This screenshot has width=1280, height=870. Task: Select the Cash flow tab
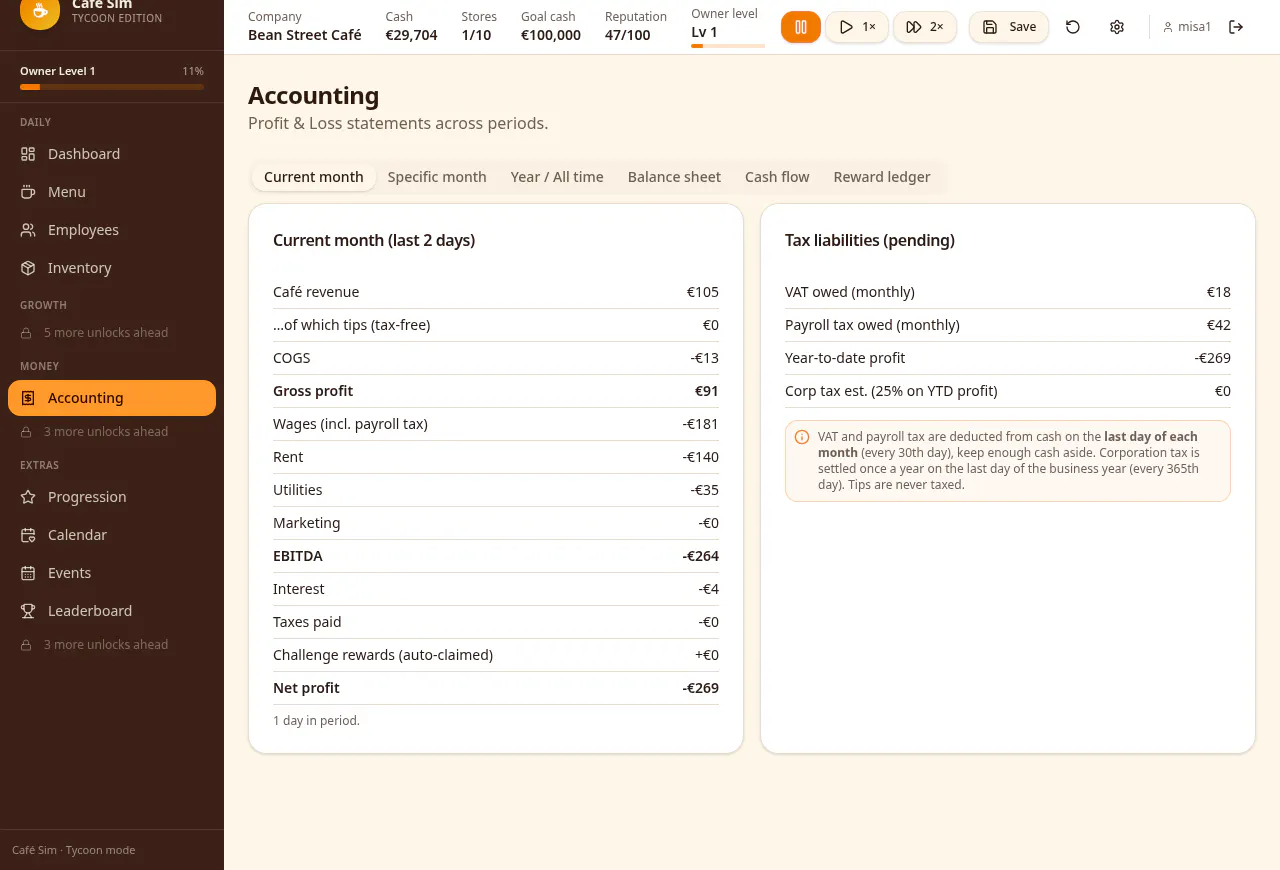tap(777, 177)
